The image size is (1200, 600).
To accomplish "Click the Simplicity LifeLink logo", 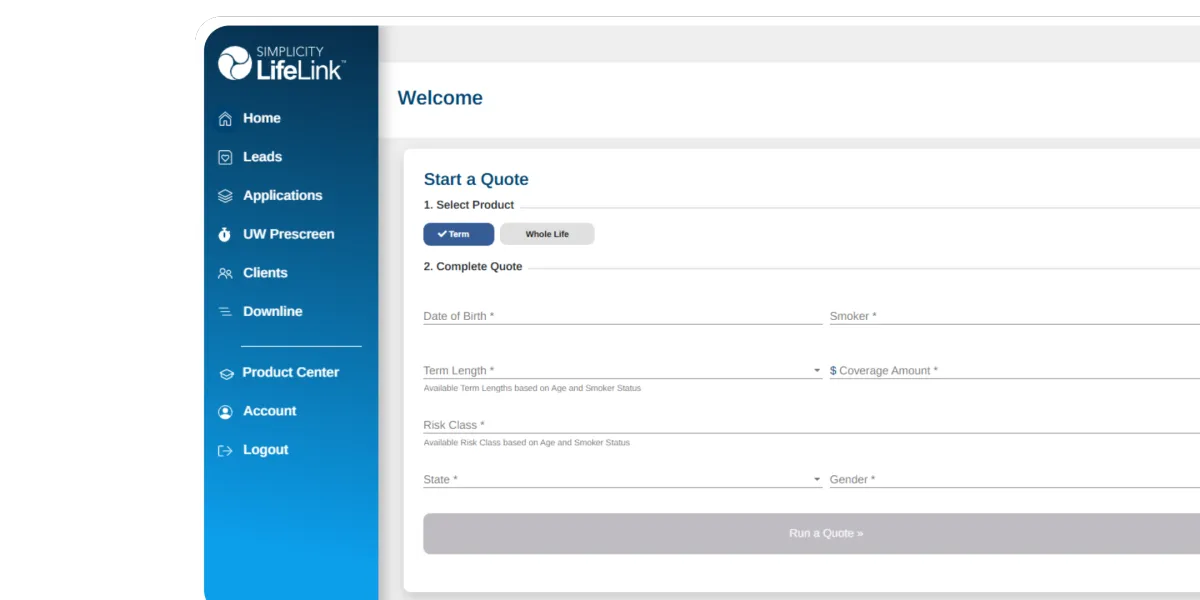I will click(x=281, y=63).
